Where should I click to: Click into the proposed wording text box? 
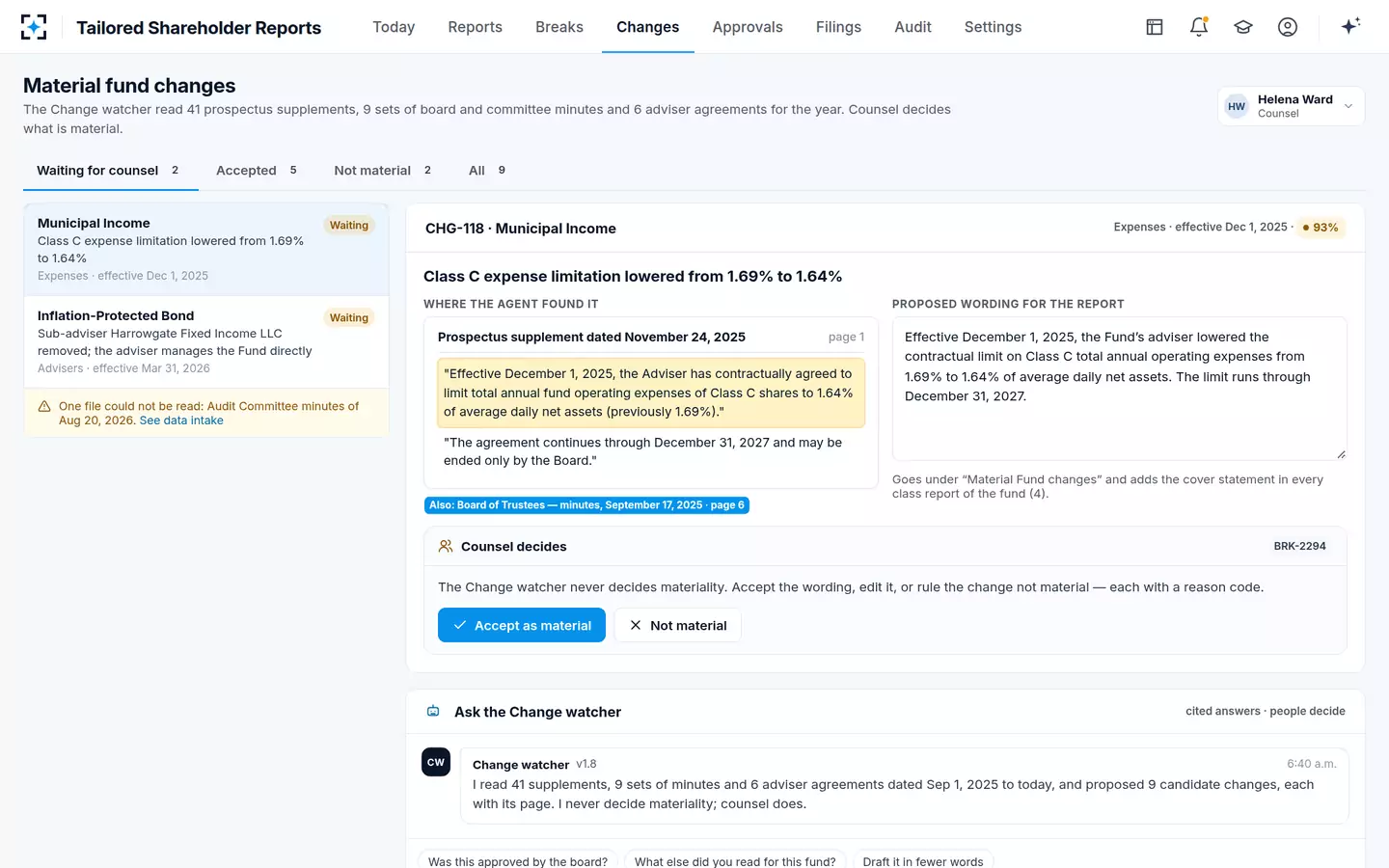[x=1119, y=389]
